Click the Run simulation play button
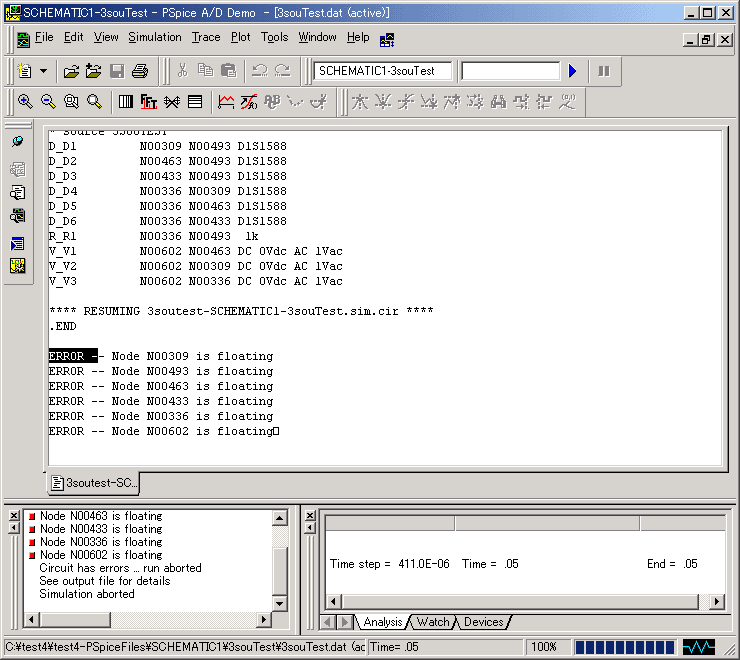 [x=573, y=71]
